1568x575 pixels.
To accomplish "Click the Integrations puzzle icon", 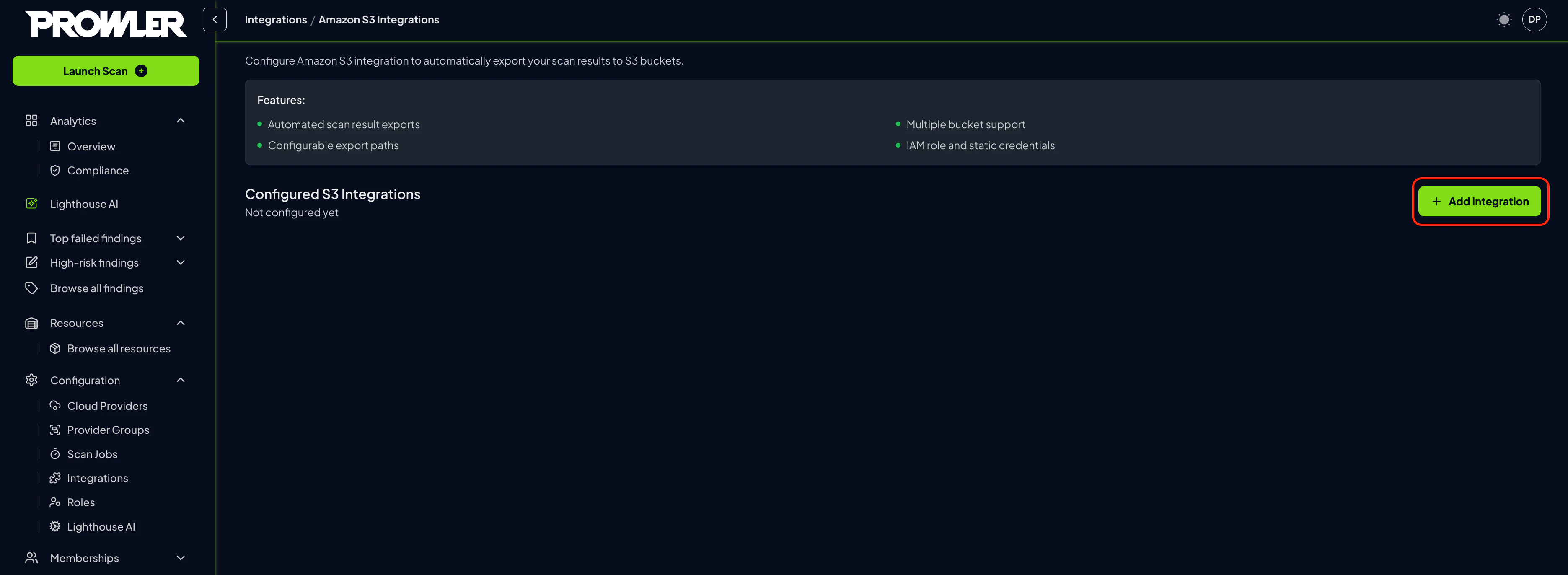I will point(55,478).
